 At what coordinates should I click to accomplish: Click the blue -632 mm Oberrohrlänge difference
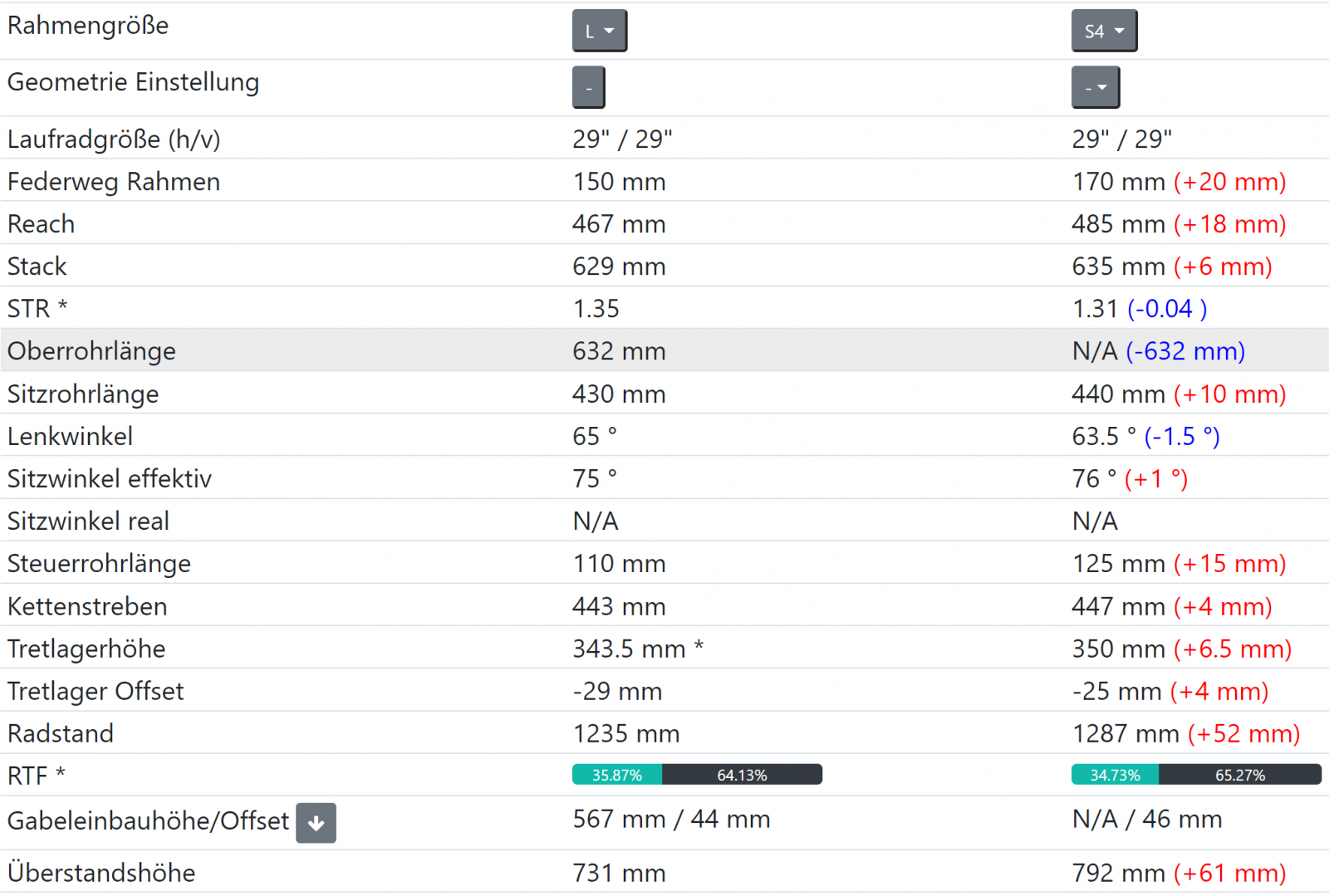1184,351
